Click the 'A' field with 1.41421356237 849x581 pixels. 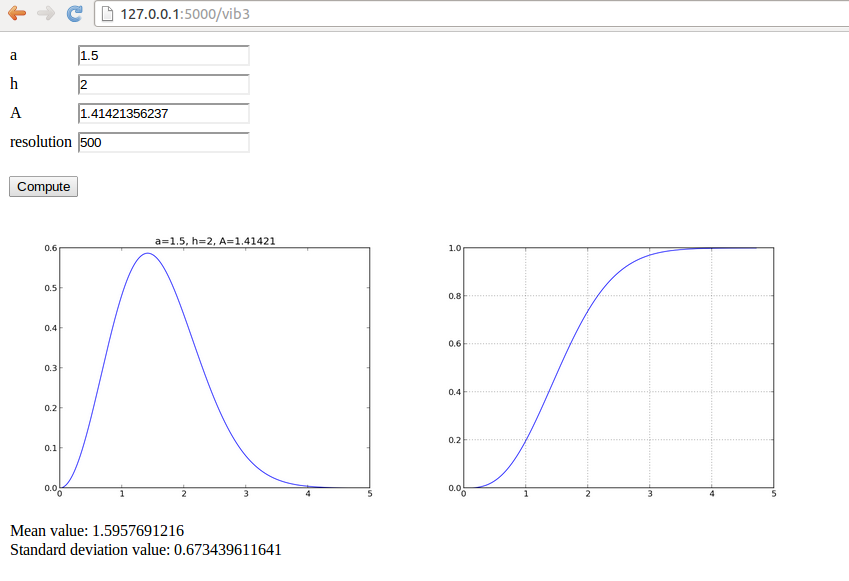(x=164, y=114)
